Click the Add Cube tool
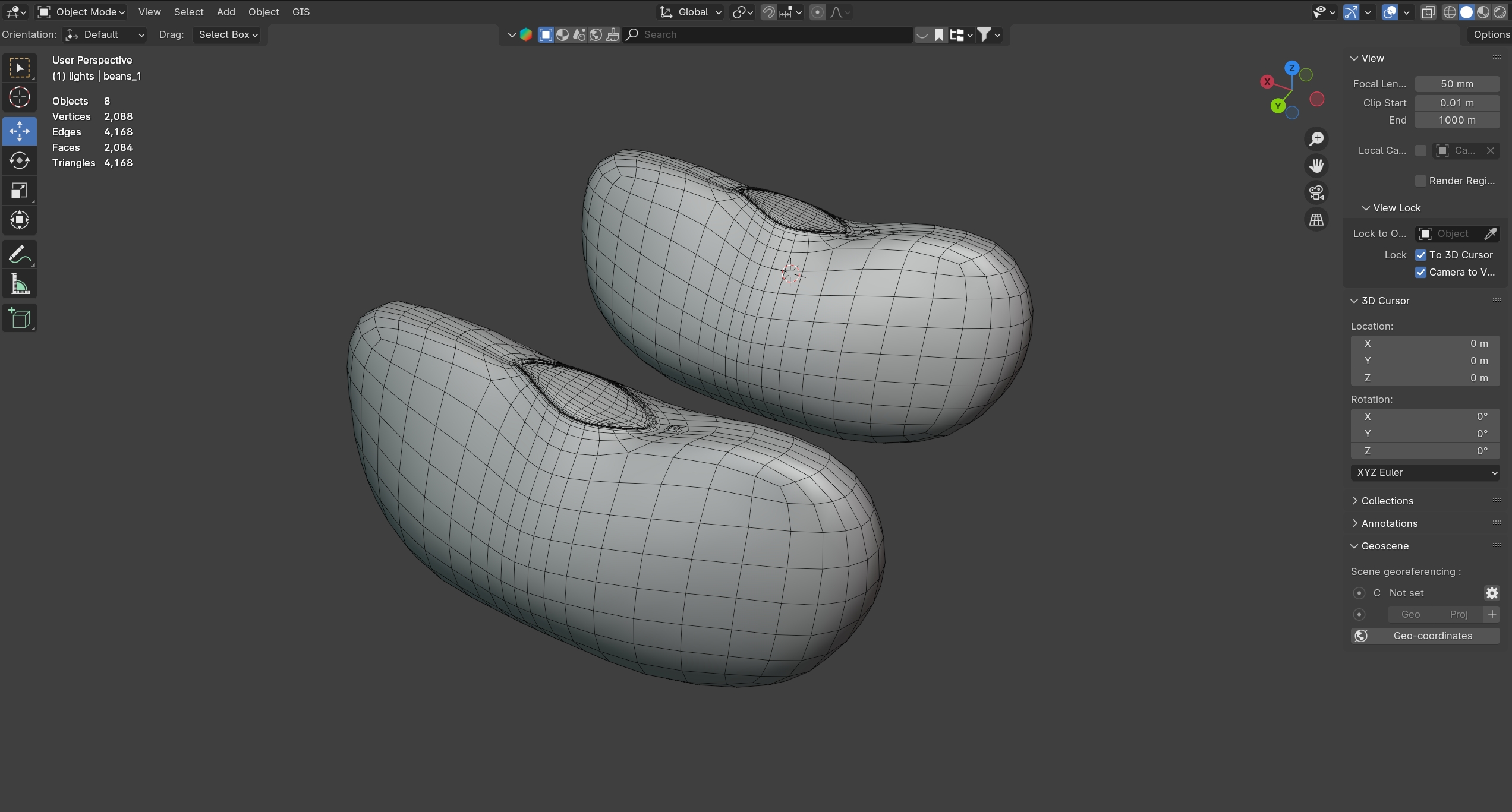The width and height of the screenshot is (1512, 812). coord(20,319)
